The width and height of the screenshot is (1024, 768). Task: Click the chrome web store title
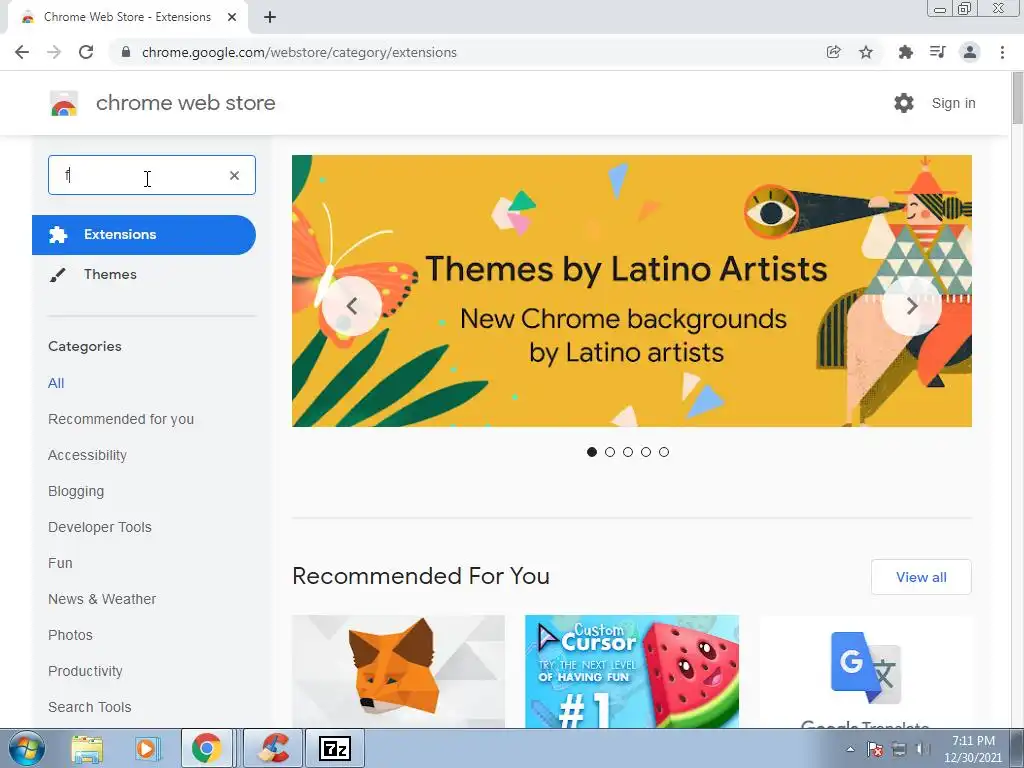[x=185, y=103]
